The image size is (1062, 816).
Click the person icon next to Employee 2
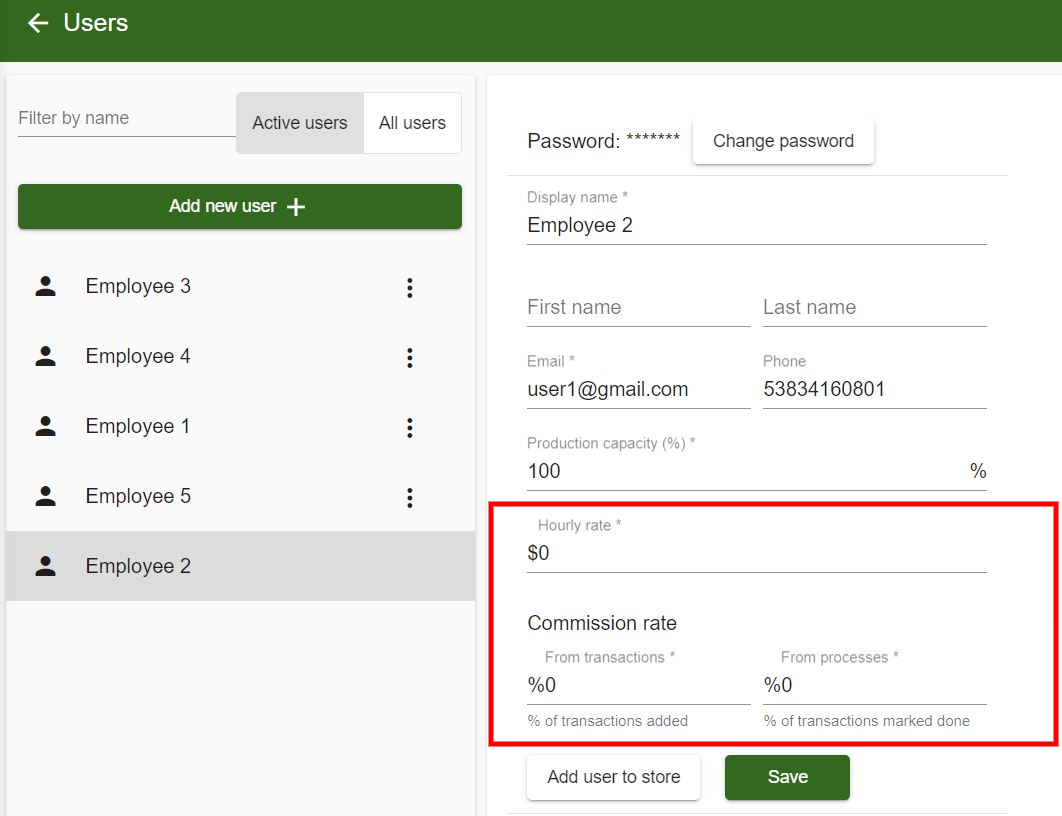click(45, 565)
